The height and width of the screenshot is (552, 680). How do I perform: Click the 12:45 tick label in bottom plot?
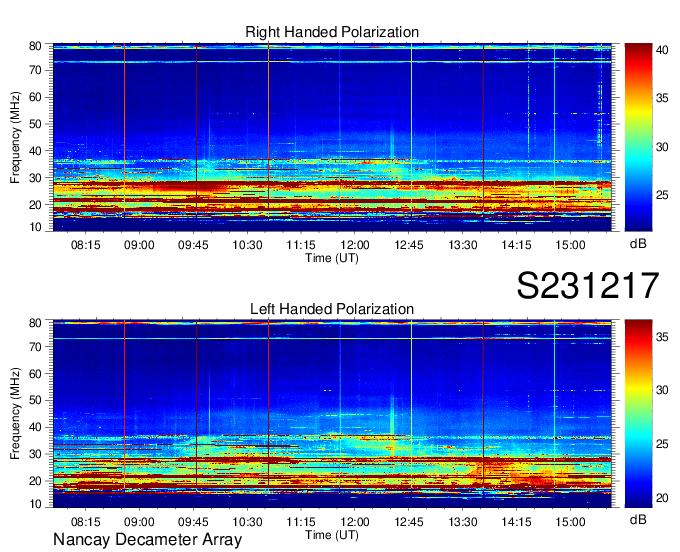pyautogui.click(x=409, y=522)
